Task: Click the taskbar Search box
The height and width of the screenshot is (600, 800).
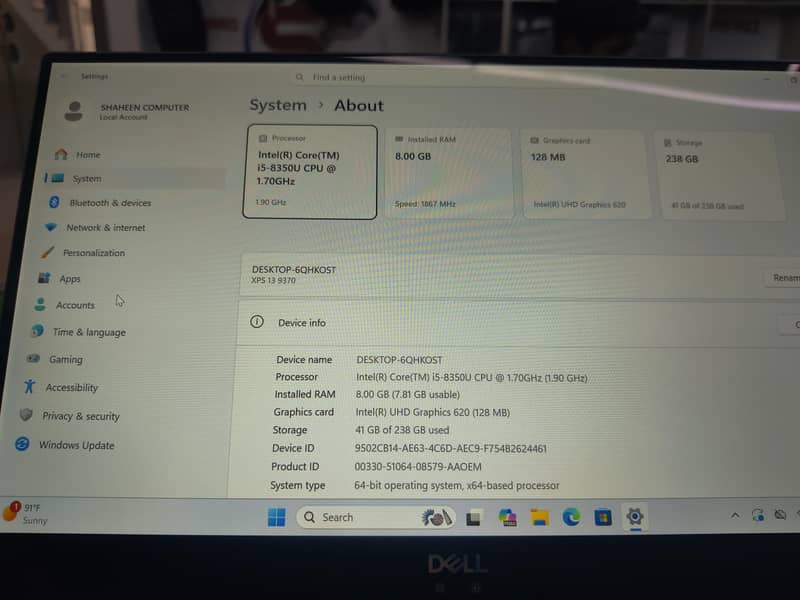Action: [376, 517]
